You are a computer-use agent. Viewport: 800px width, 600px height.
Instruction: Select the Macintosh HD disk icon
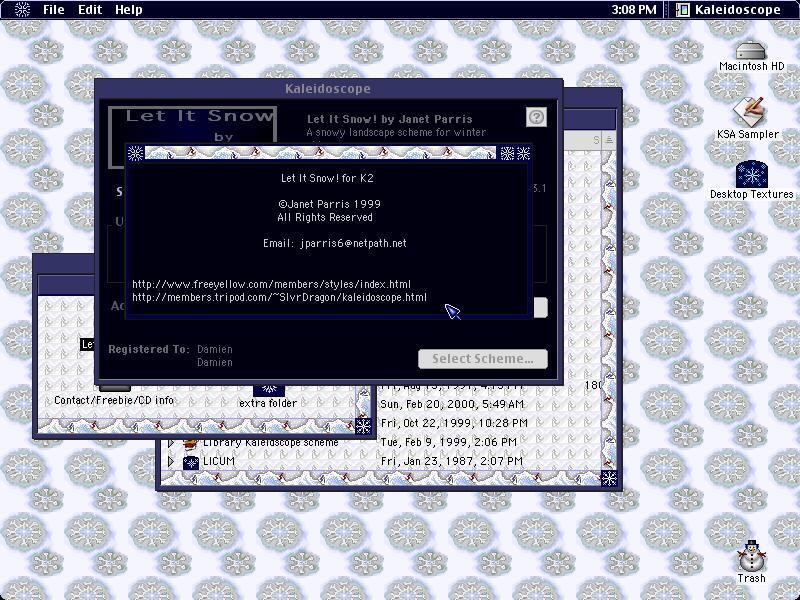pyautogui.click(x=751, y=51)
